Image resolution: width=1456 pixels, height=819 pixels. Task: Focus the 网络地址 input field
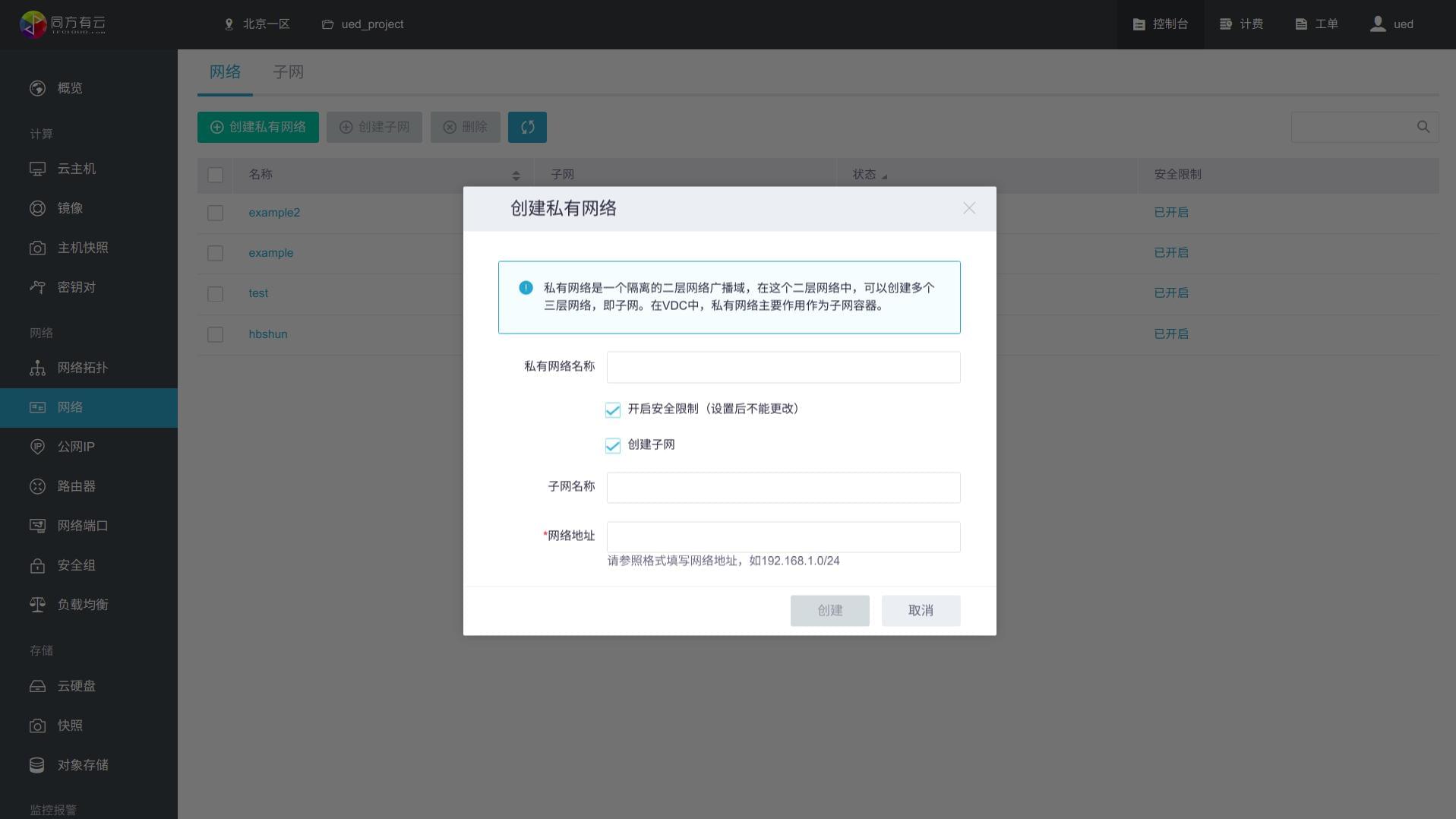coord(783,536)
